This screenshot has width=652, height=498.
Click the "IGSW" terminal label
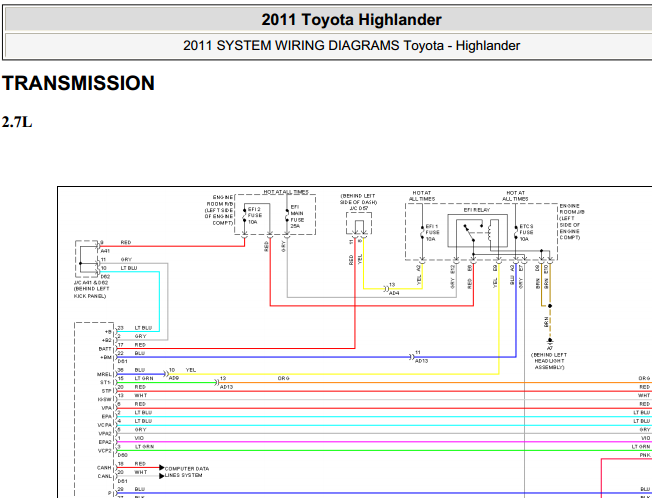(105, 399)
